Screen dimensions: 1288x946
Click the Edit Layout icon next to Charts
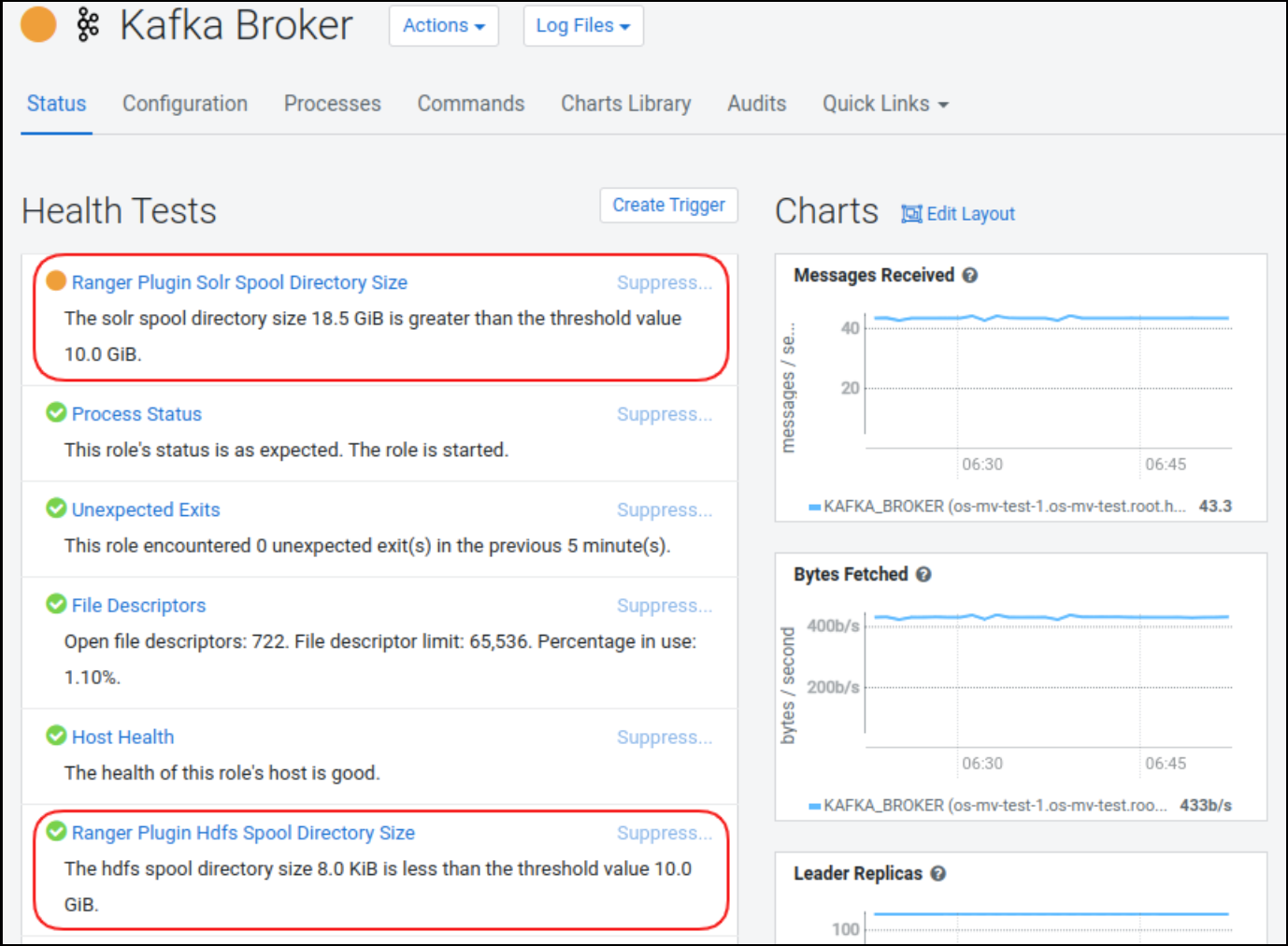pos(910,214)
